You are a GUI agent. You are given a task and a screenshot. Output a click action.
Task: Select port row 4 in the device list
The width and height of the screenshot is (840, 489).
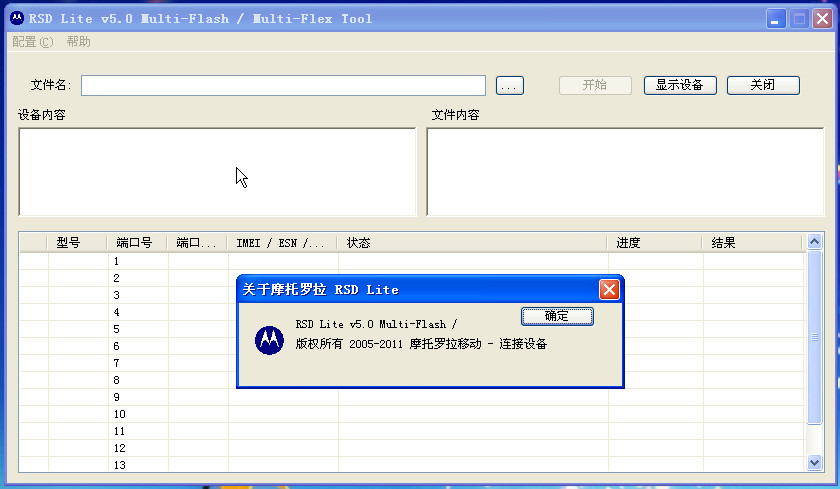pos(412,312)
